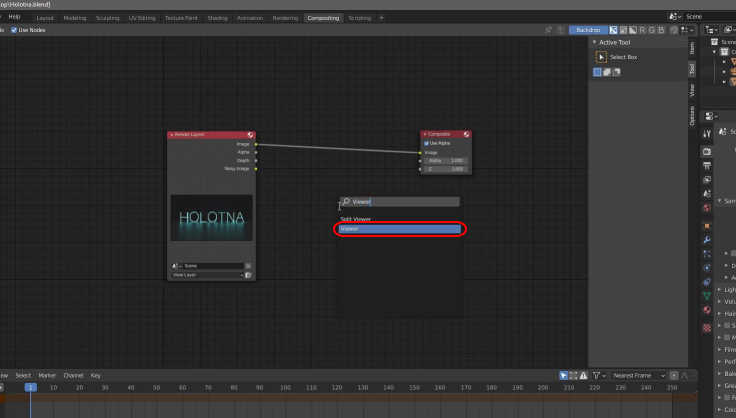Open the View Layer dropdown in node

click(207, 275)
